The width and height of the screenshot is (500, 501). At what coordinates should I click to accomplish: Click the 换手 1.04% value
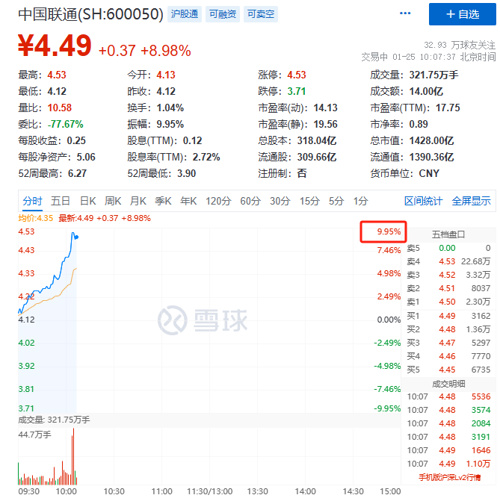point(170,108)
